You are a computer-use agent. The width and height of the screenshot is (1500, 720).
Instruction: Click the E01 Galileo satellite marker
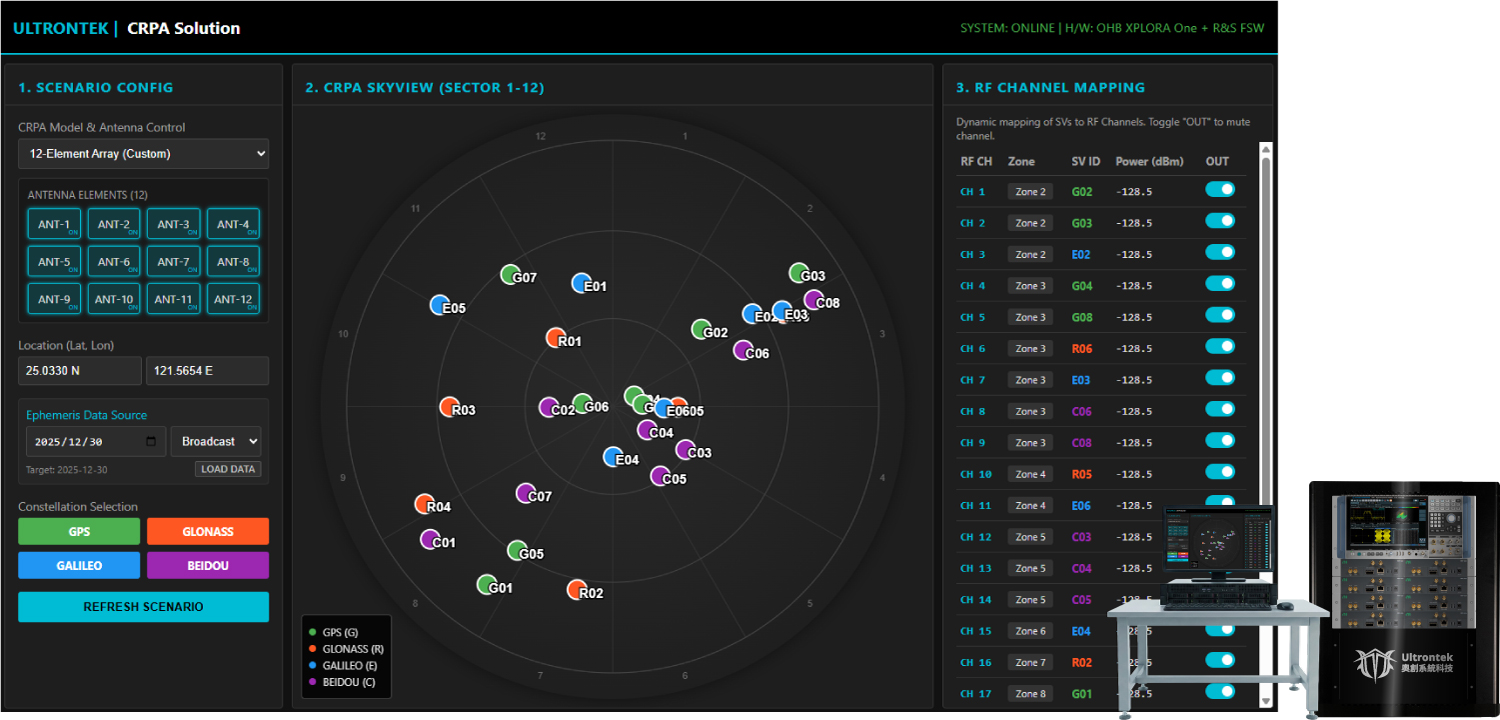click(x=581, y=284)
